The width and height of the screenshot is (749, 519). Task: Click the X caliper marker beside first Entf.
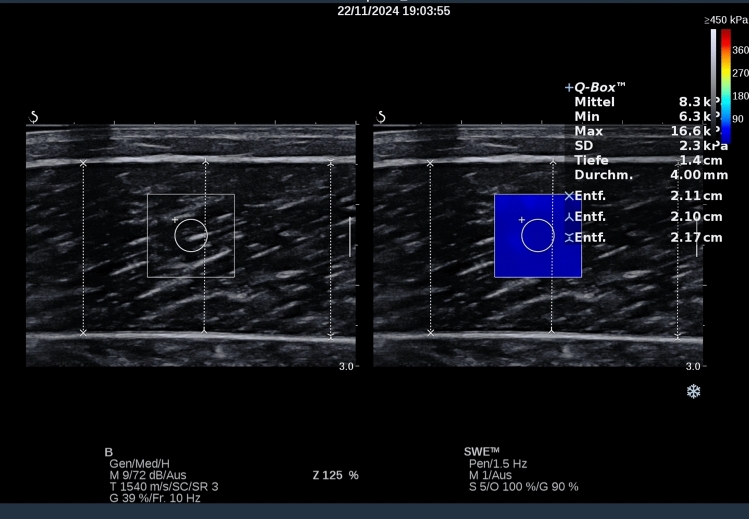click(x=569, y=196)
